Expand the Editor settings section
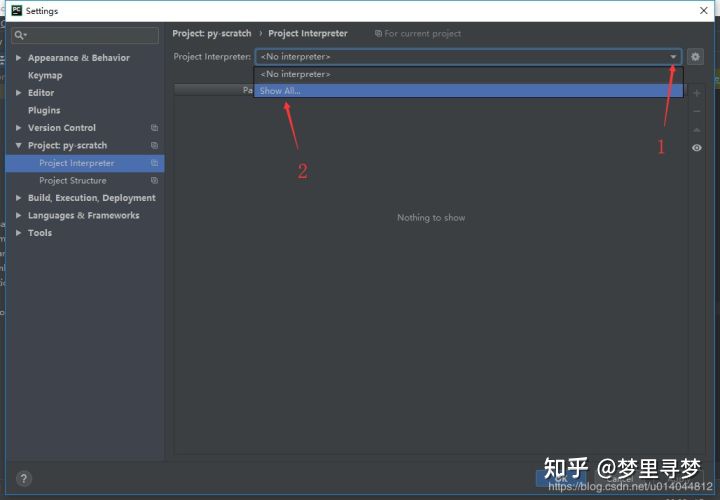The height and width of the screenshot is (500, 720). coord(18,93)
